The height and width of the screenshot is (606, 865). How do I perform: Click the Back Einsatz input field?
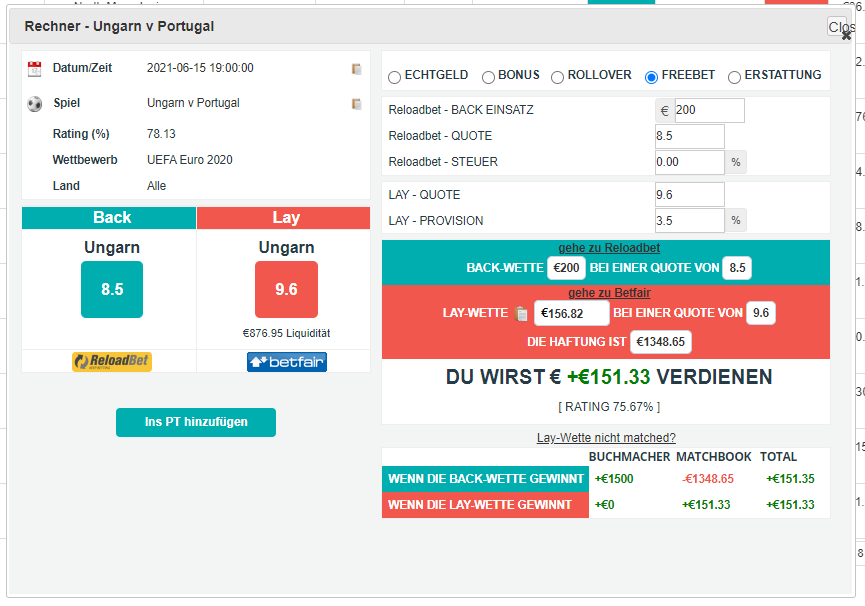click(709, 110)
